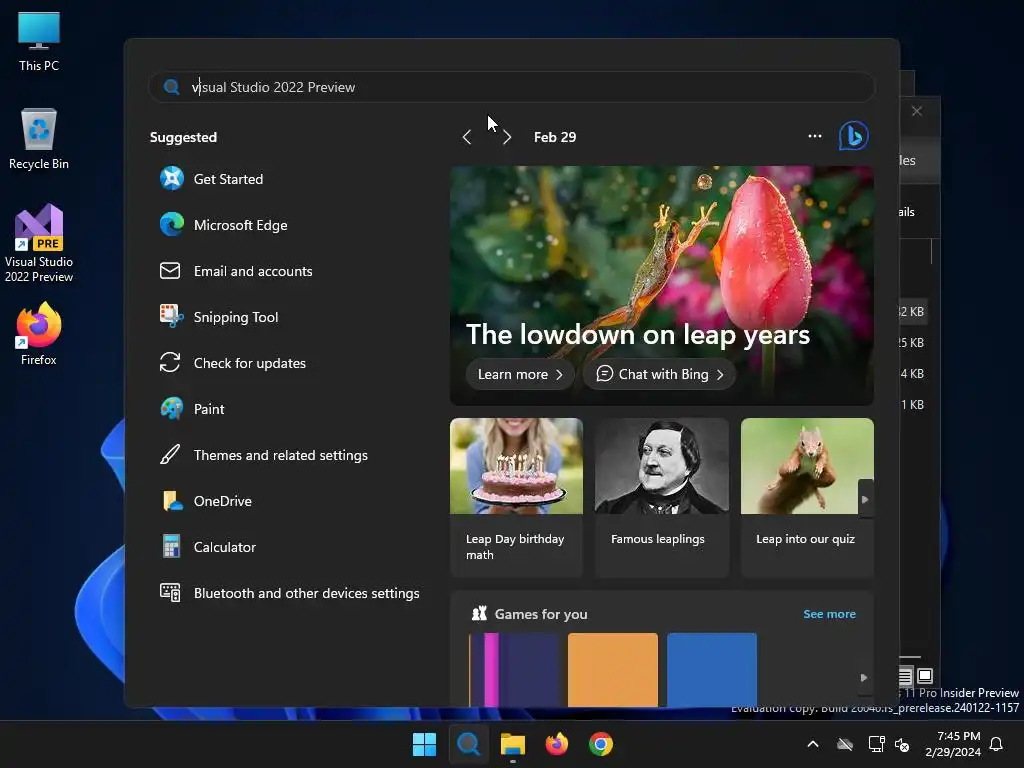Viewport: 1024px width, 768px height.
Task: Open the three-dot more options menu
Action: tap(814, 136)
